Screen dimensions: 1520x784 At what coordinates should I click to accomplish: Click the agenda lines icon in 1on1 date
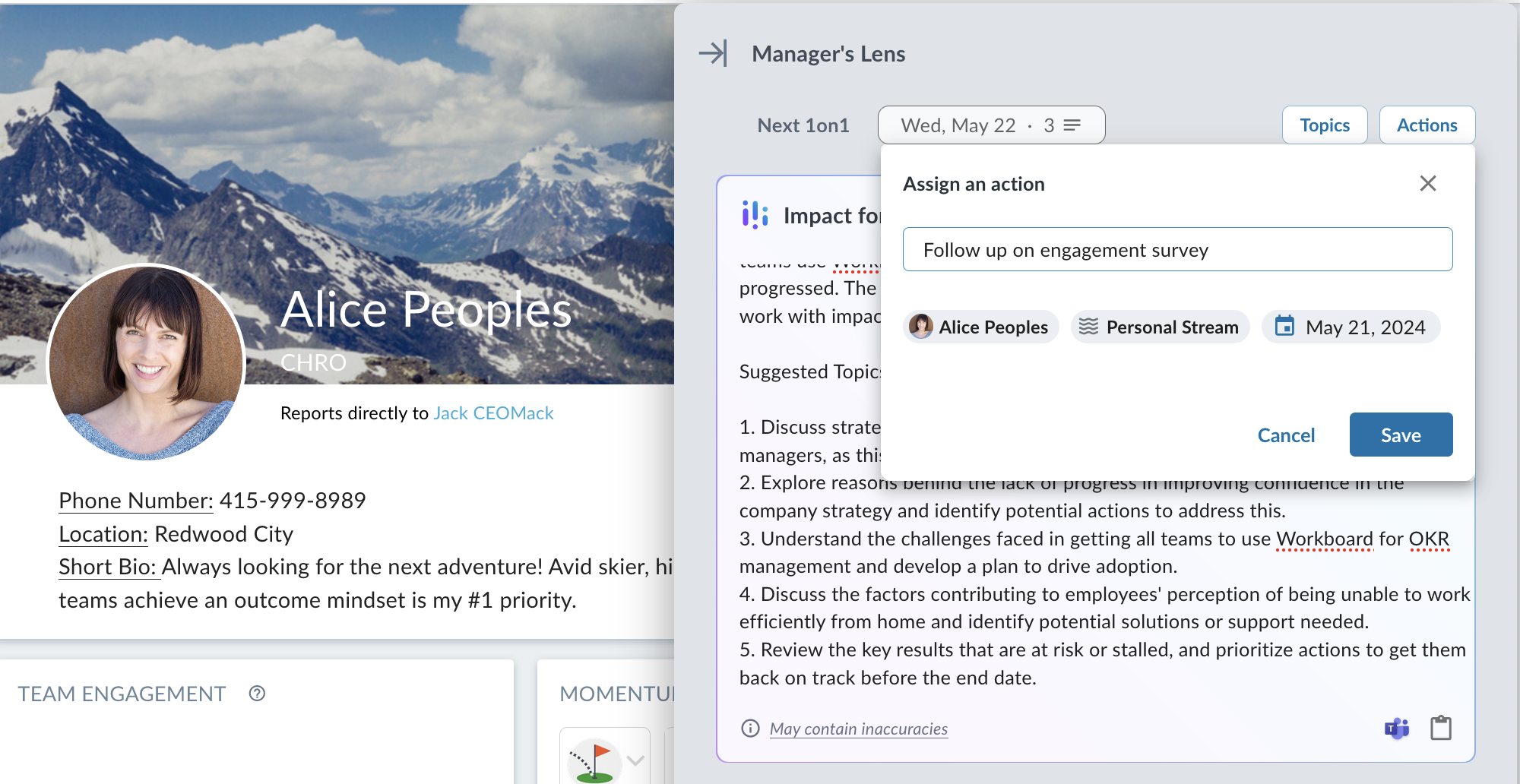(1072, 125)
